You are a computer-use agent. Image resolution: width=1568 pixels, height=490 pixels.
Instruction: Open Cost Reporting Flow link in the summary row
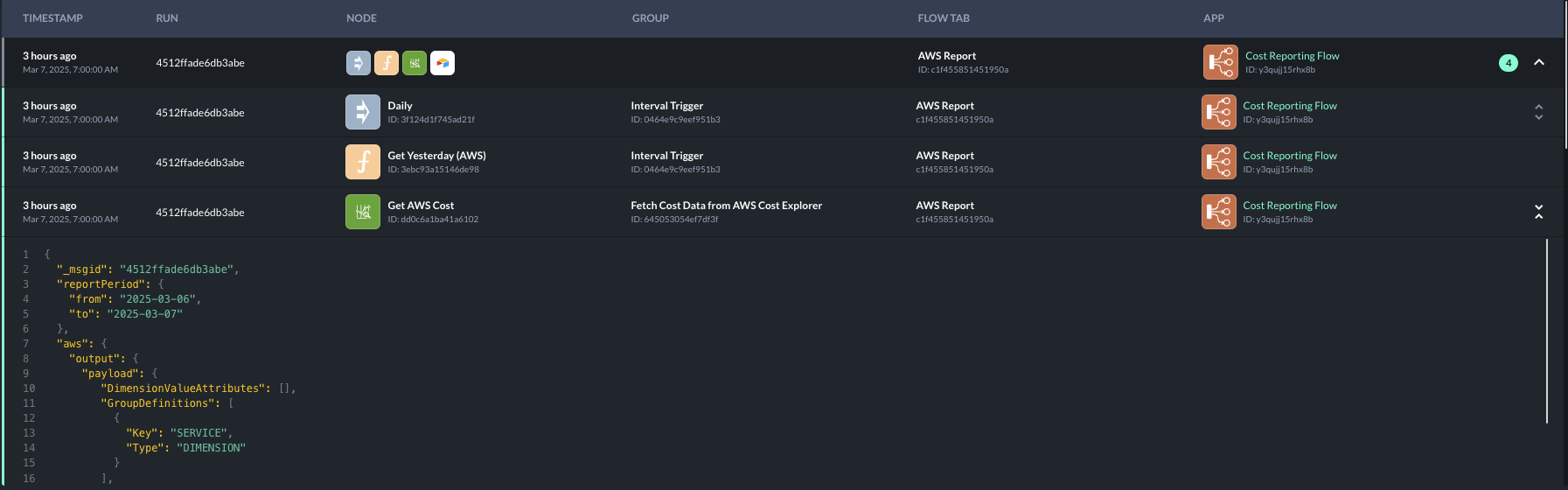pos(1292,56)
